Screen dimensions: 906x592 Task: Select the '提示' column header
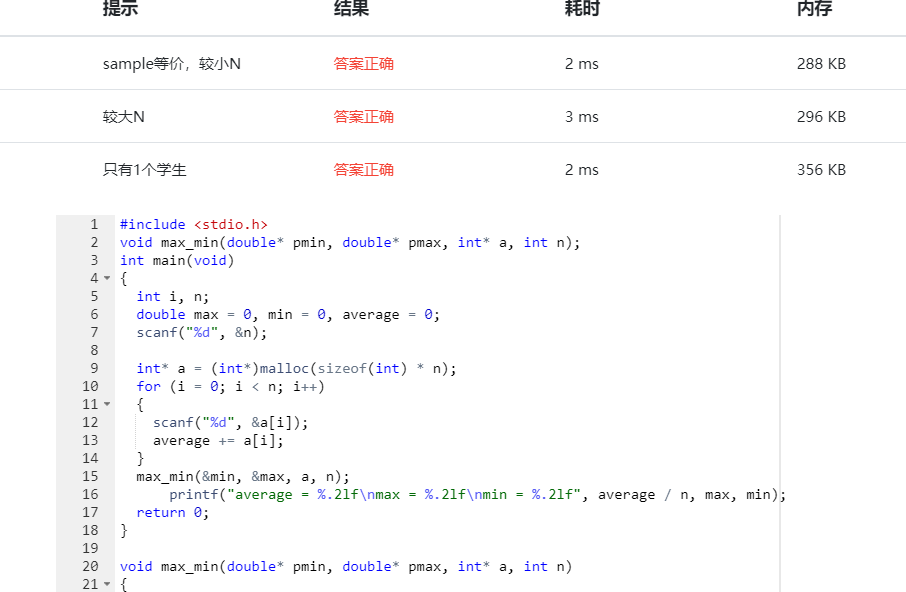[x=120, y=8]
